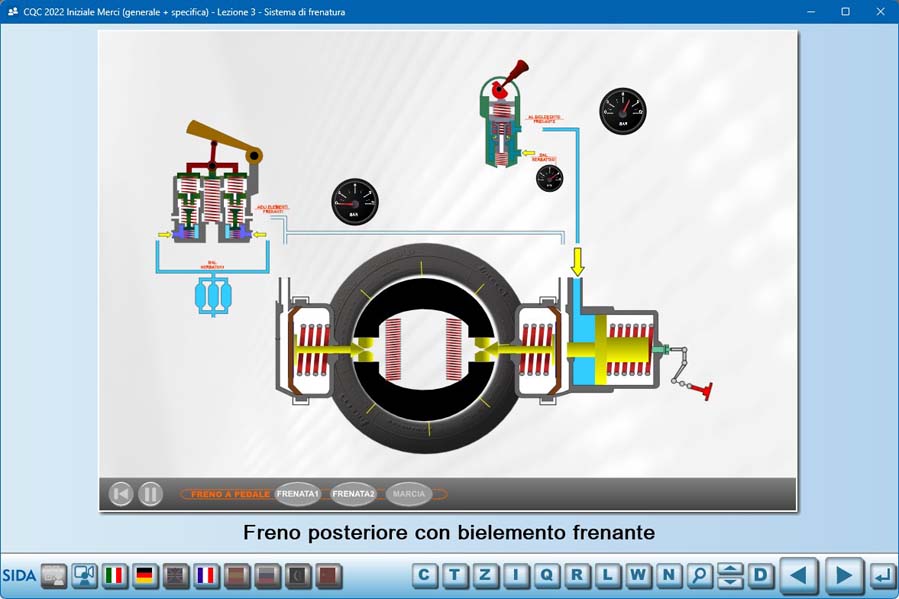Click the red parking brake lever
899x599 pixels.
(517, 74)
